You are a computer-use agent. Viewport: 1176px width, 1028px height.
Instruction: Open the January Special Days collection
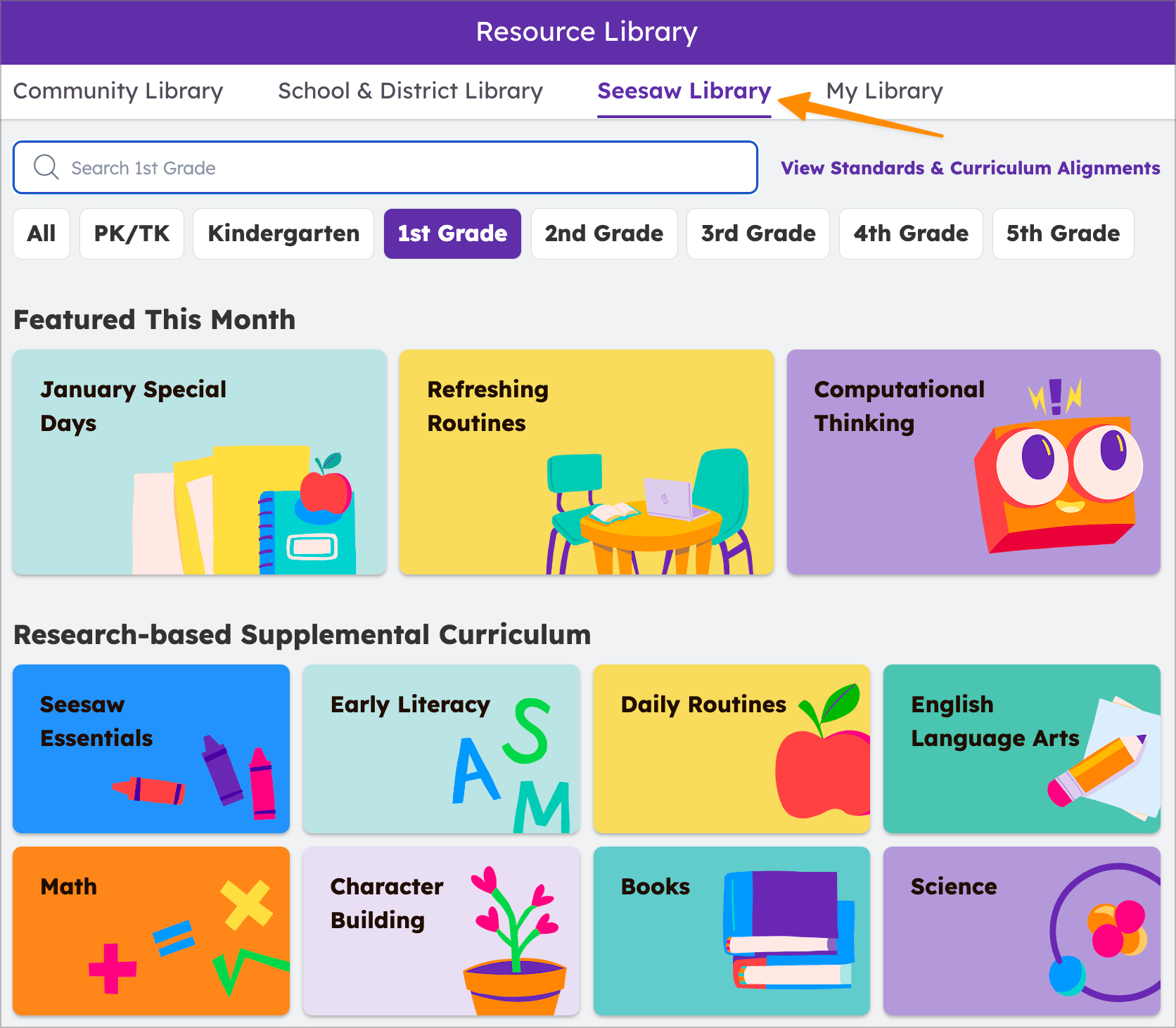click(x=199, y=462)
